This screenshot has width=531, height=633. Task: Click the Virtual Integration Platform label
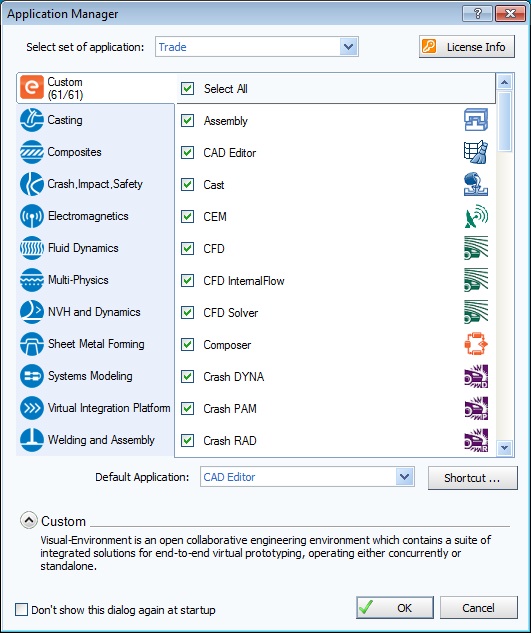[x=109, y=408]
